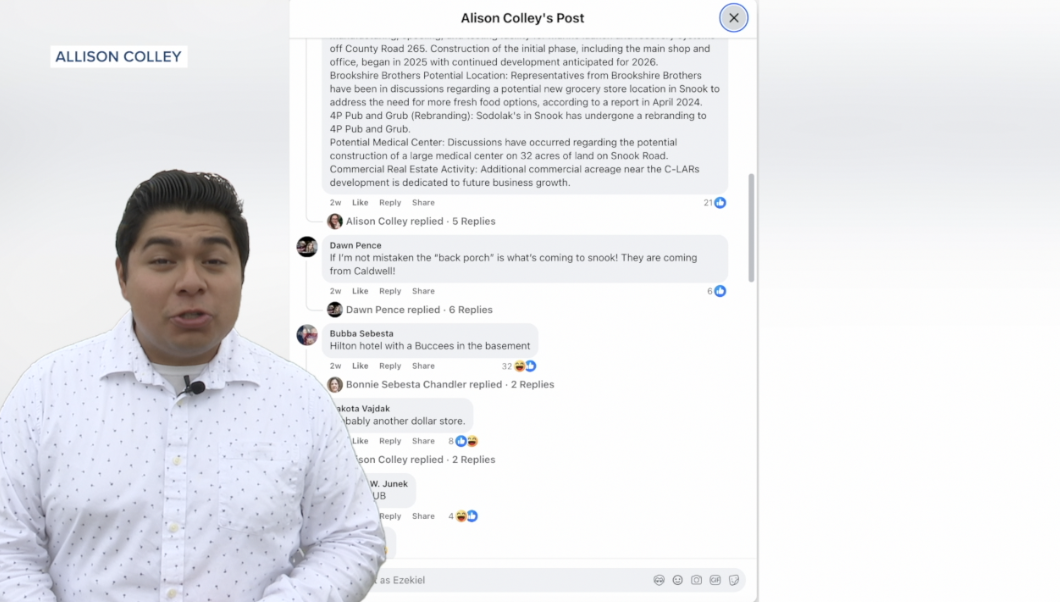
Task: View the 6 like reactions on Dawn Pence's comment
Action: [716, 292]
